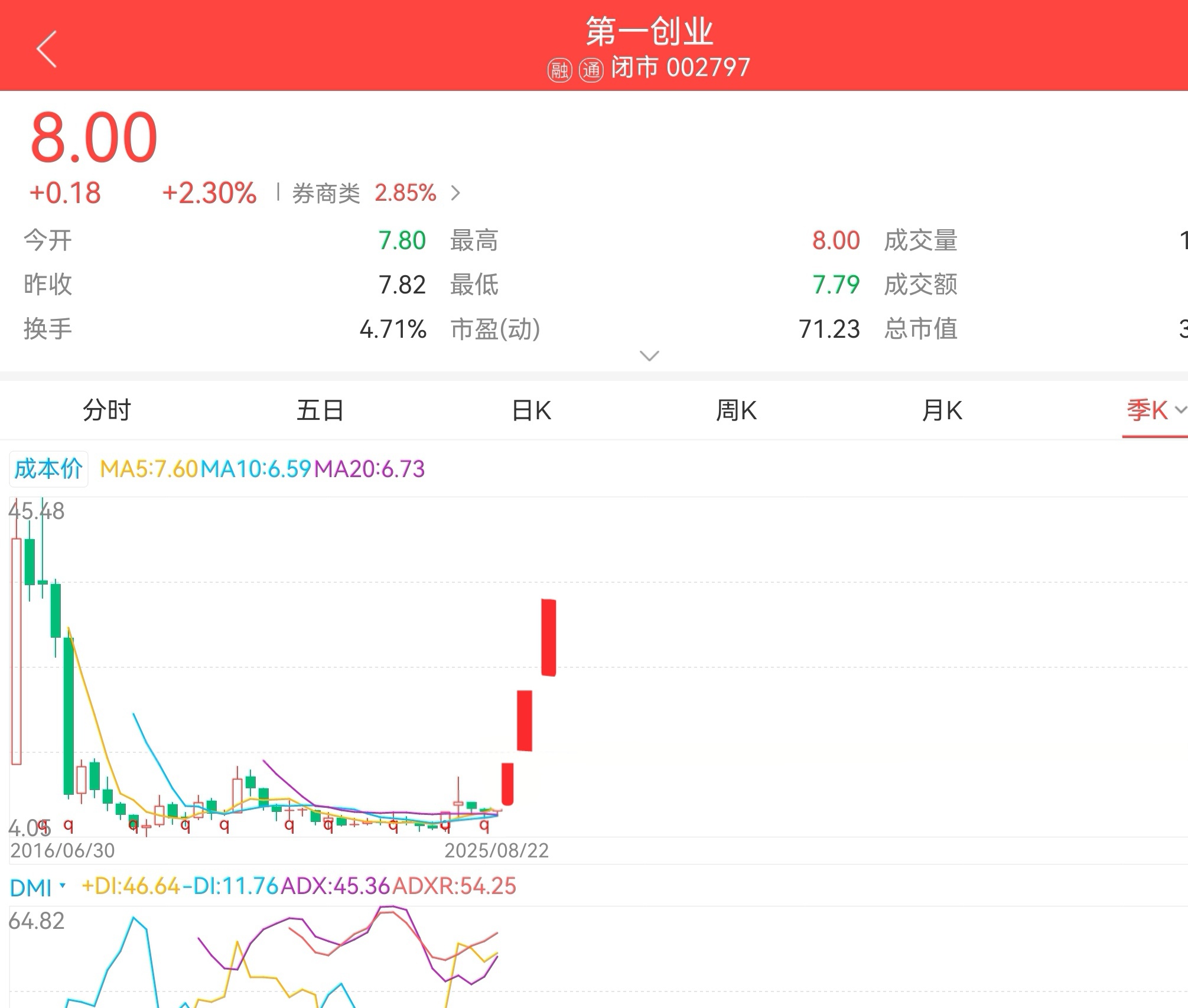Screen dimensions: 1188x1008
Task: Open the DMI indicator dropdown
Action: pos(38,887)
